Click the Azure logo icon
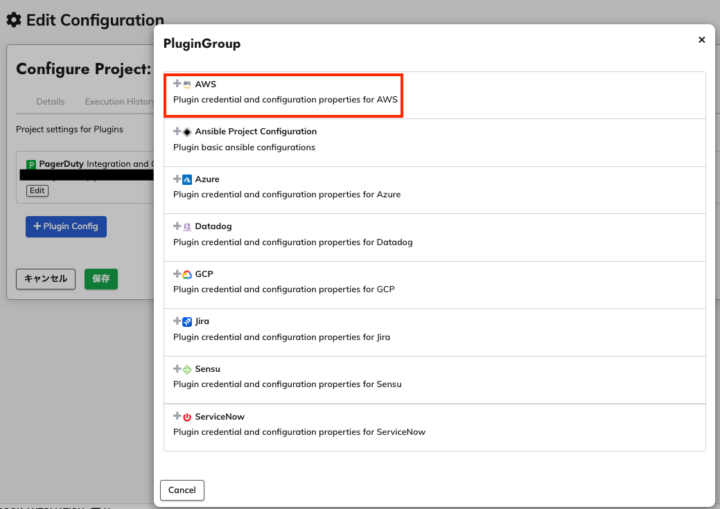This screenshot has height=509, width=720. (187, 179)
